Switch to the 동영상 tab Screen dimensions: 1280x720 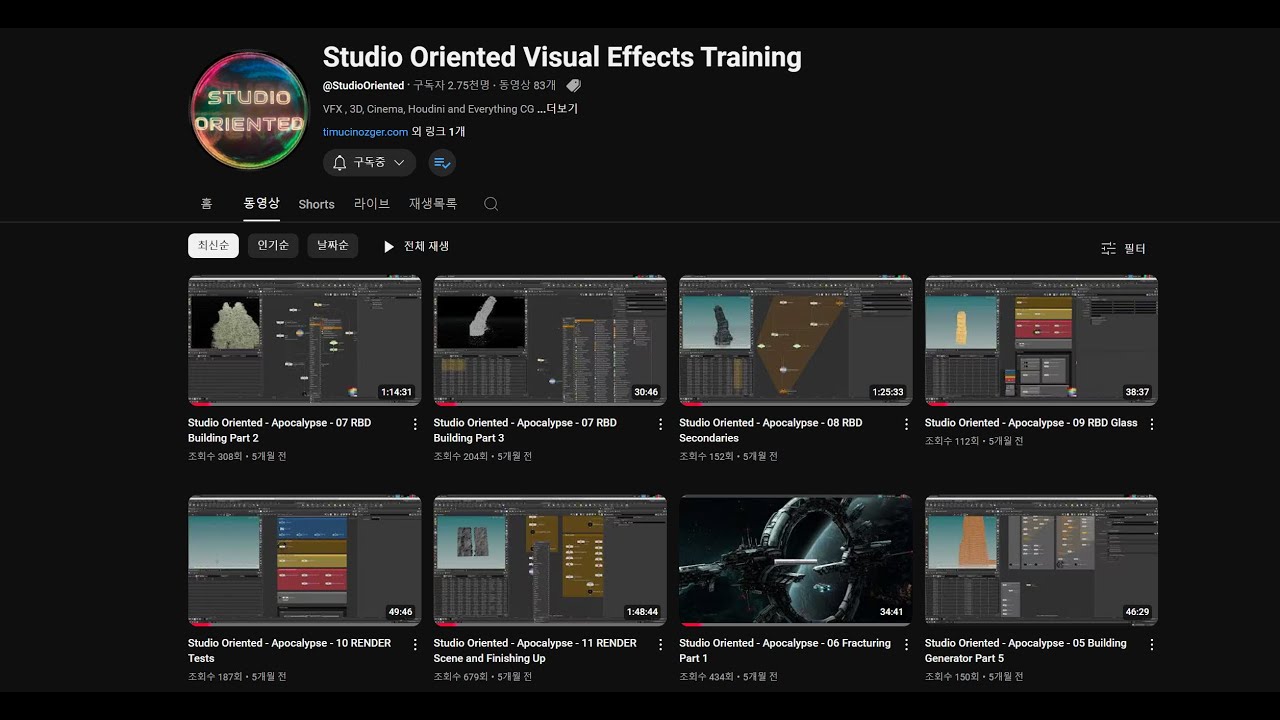[261, 203]
